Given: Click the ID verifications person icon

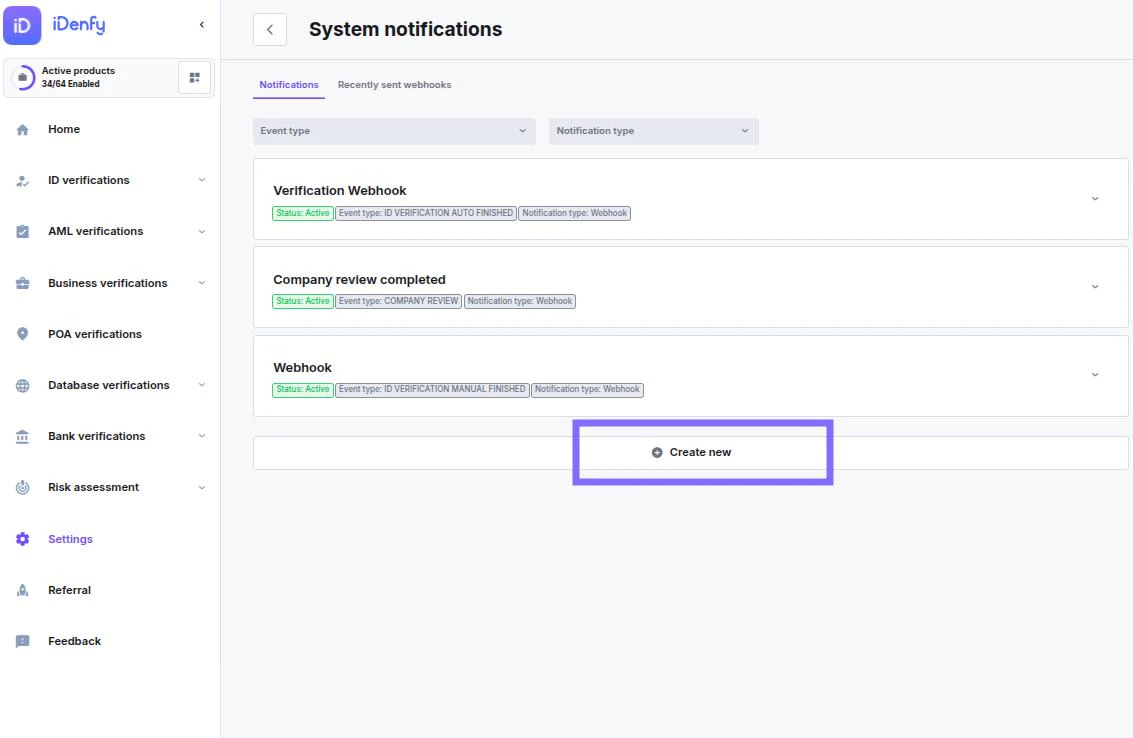Looking at the screenshot, I should pos(22,181).
